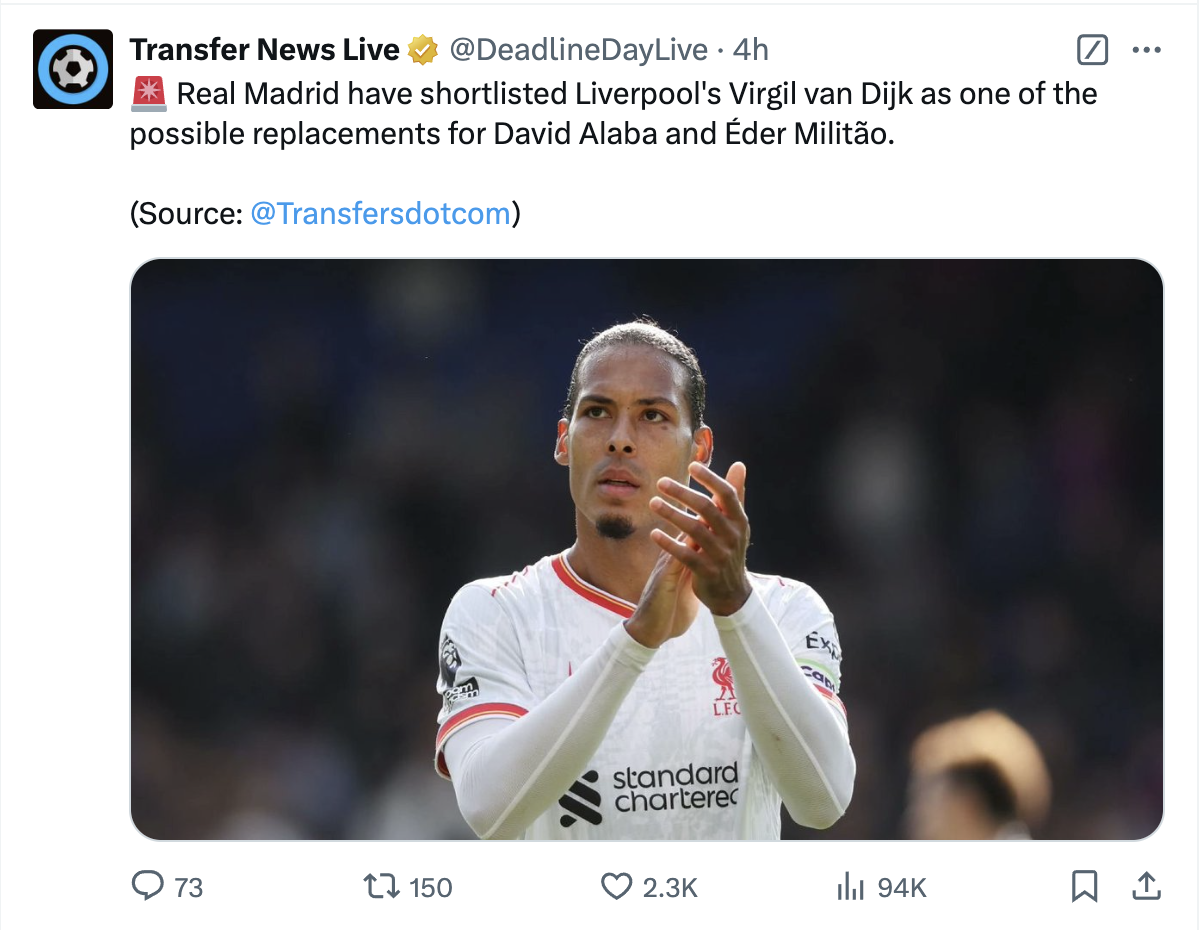Image resolution: width=1202 pixels, height=930 pixels.
Task: Click the 150 reposts count
Action: point(431,887)
